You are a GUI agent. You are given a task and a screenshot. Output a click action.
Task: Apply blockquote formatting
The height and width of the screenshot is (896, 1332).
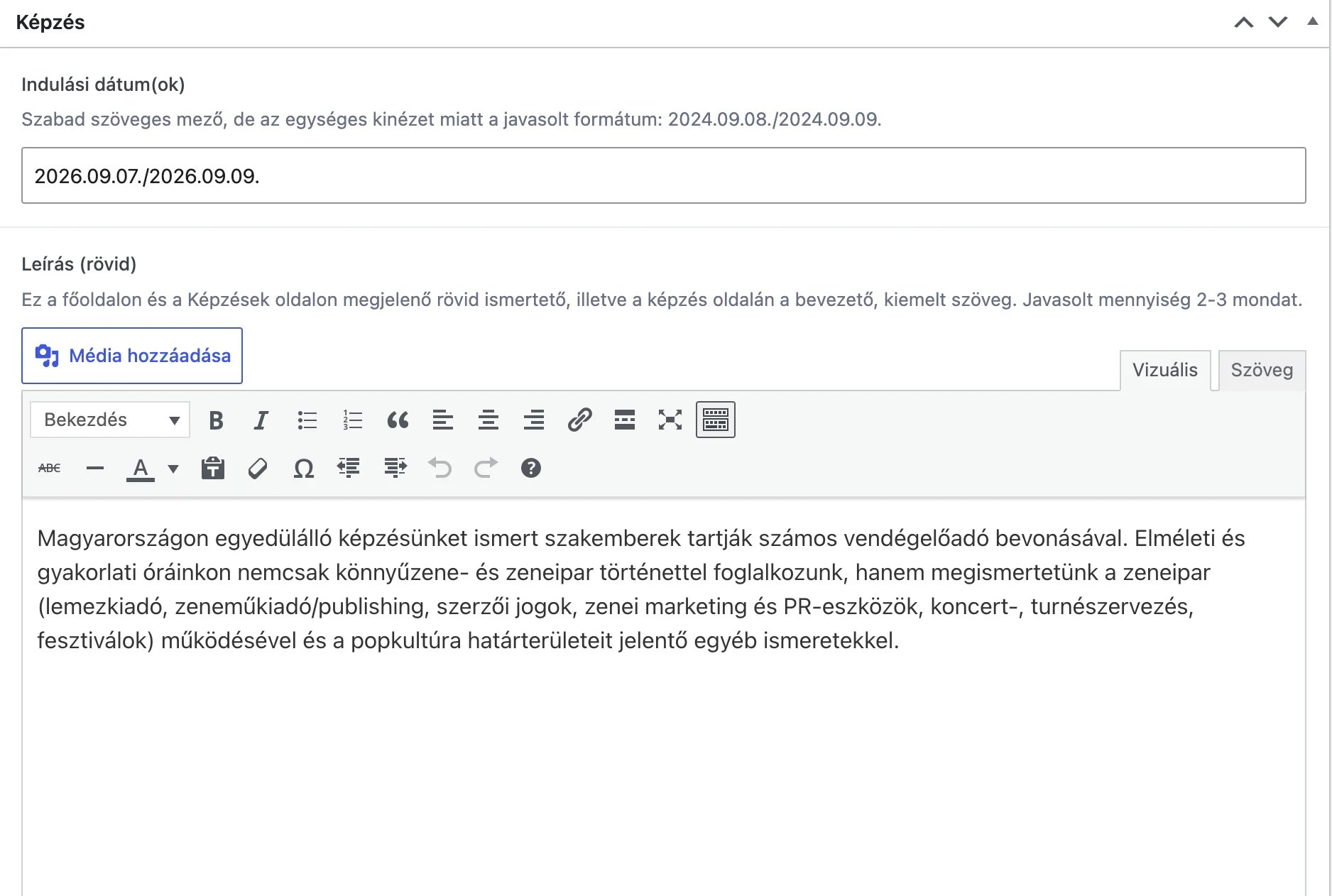tap(398, 420)
